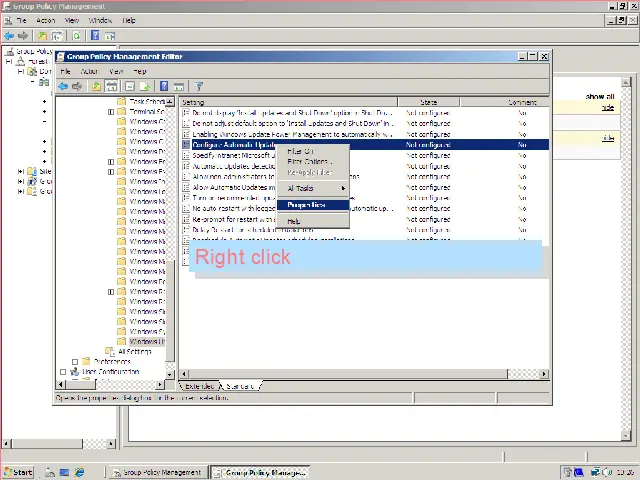Sort by the State column header
Screen dimensions: 640x480
pos(429,102)
